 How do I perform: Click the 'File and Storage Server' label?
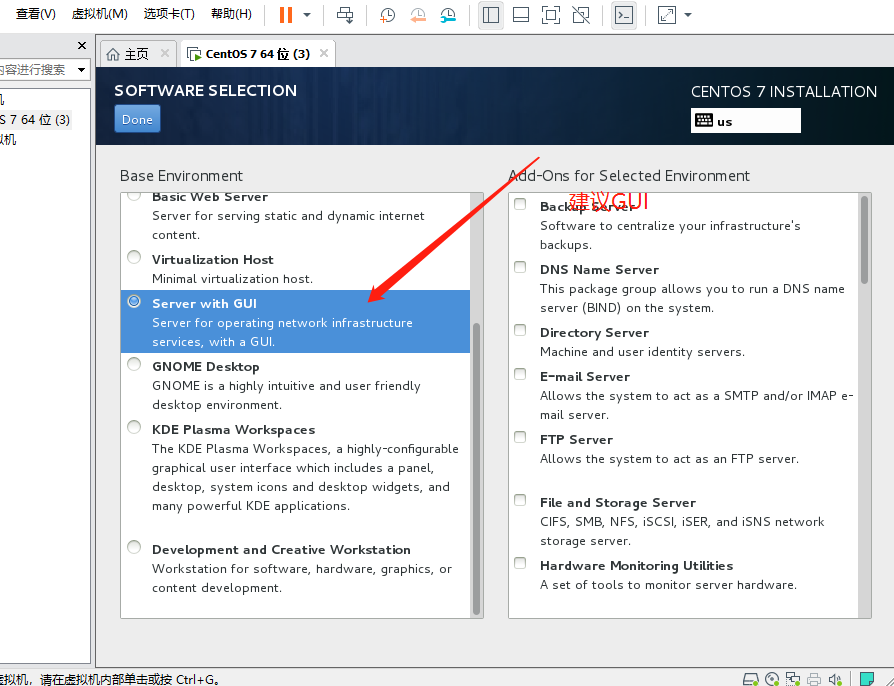point(618,502)
